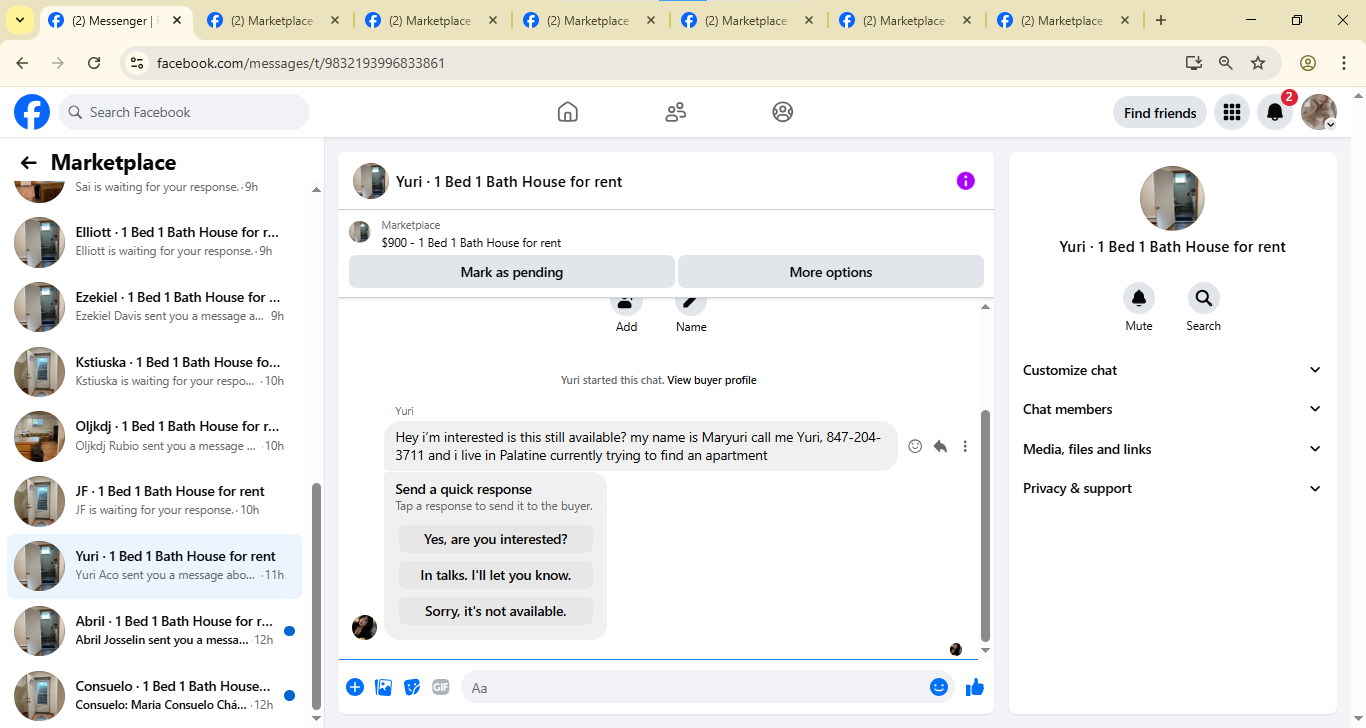Expand Media, files and links section
The height and width of the screenshot is (728, 1366).
click(1172, 449)
